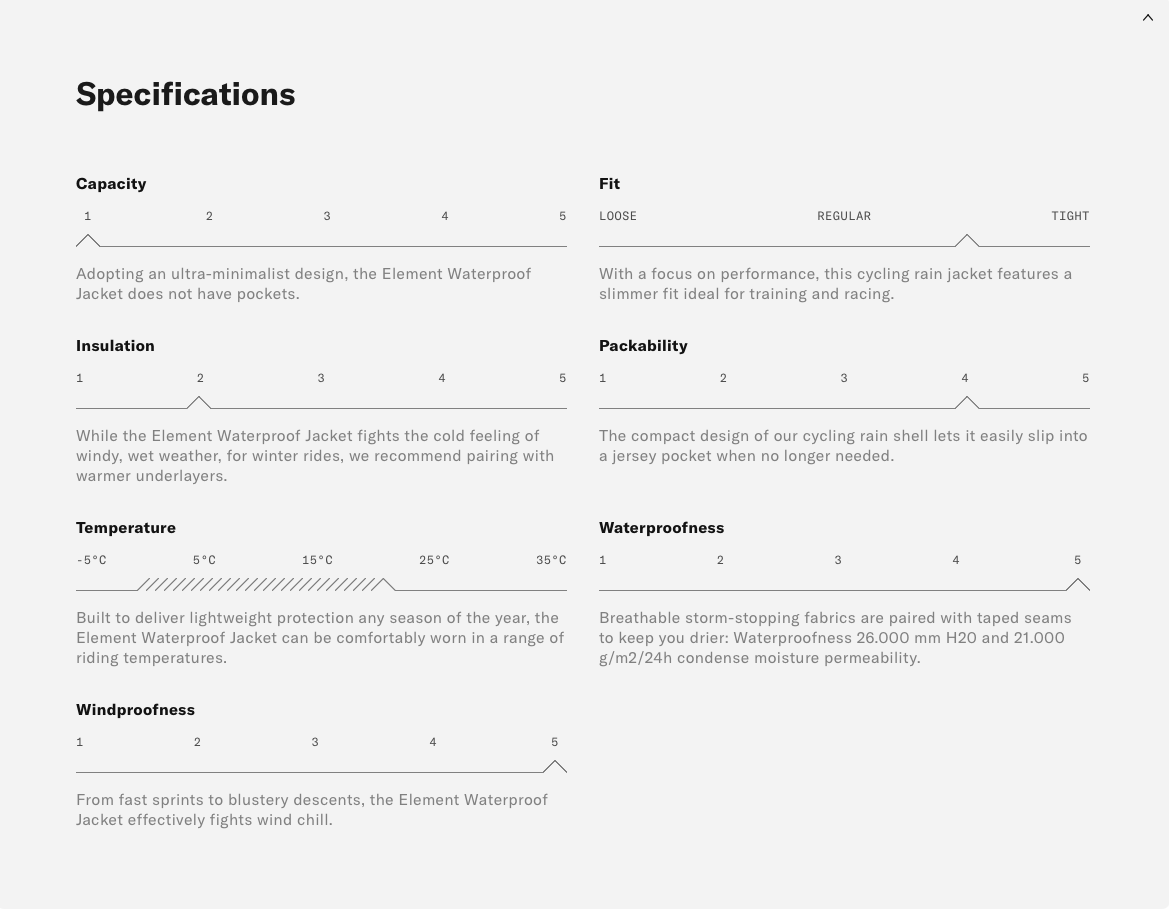Click the Fit scale triangle marker

point(967,241)
